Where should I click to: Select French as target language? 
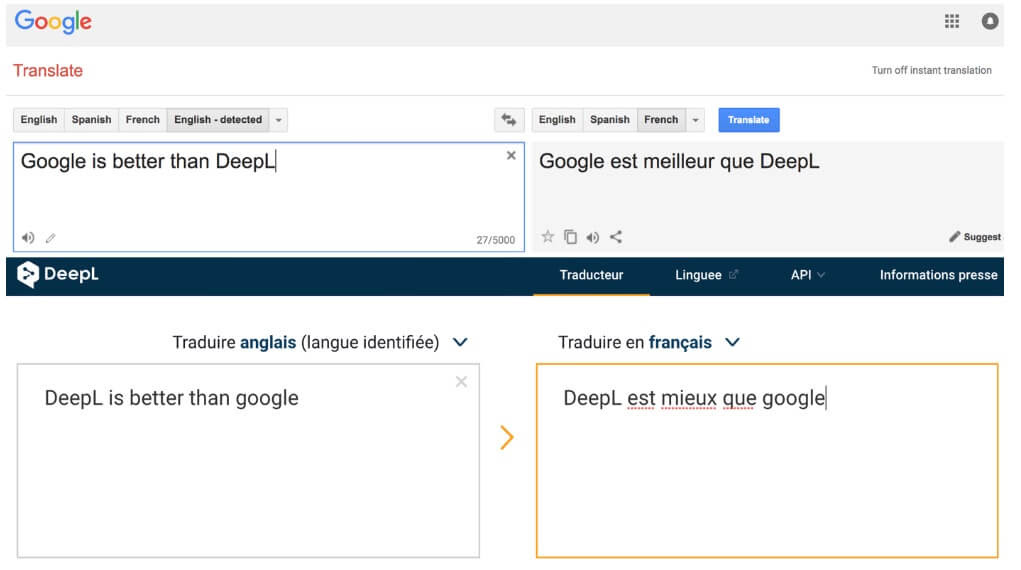(662, 120)
